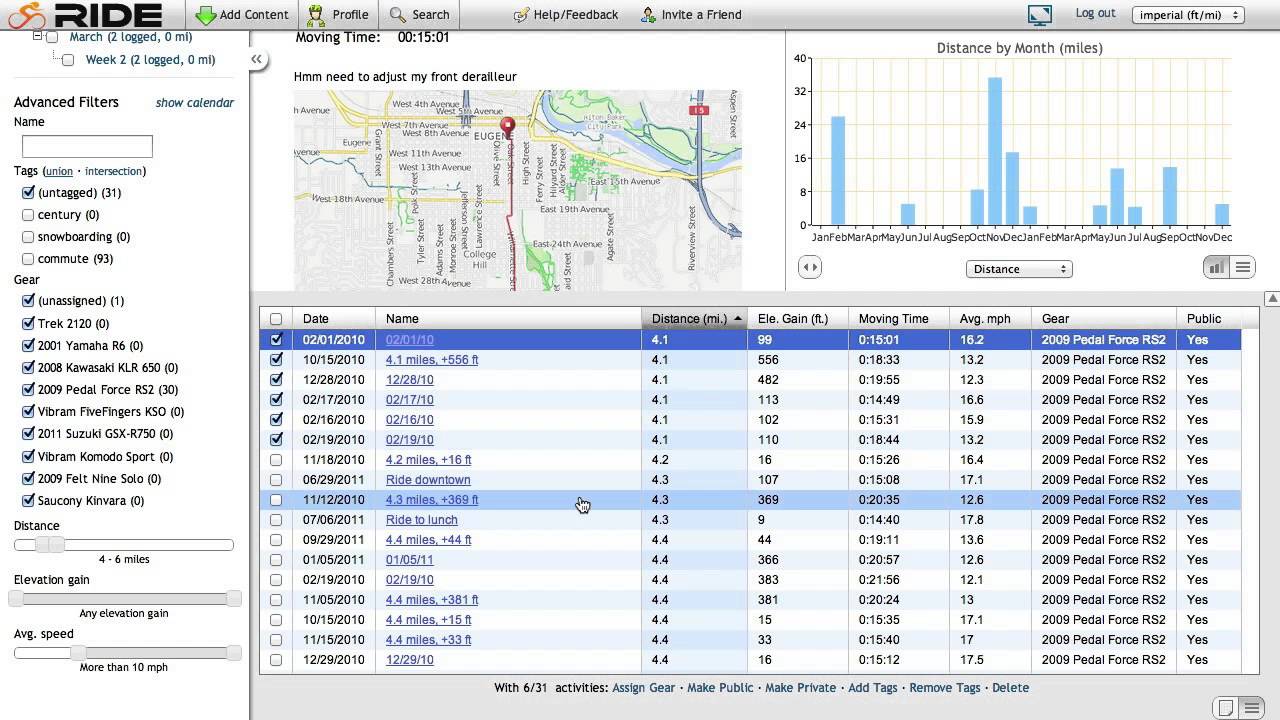1280x720 pixels.
Task: Click the Delete action link
Action: click(1010, 688)
